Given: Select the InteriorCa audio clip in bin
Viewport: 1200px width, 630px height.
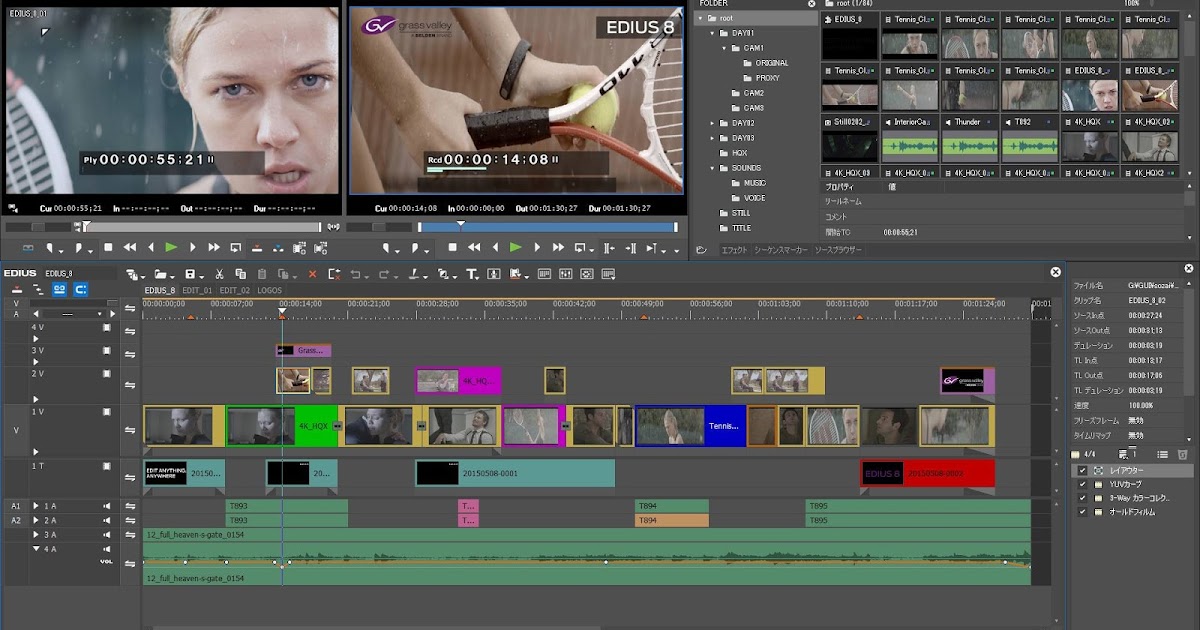Looking at the screenshot, I should point(909,140).
